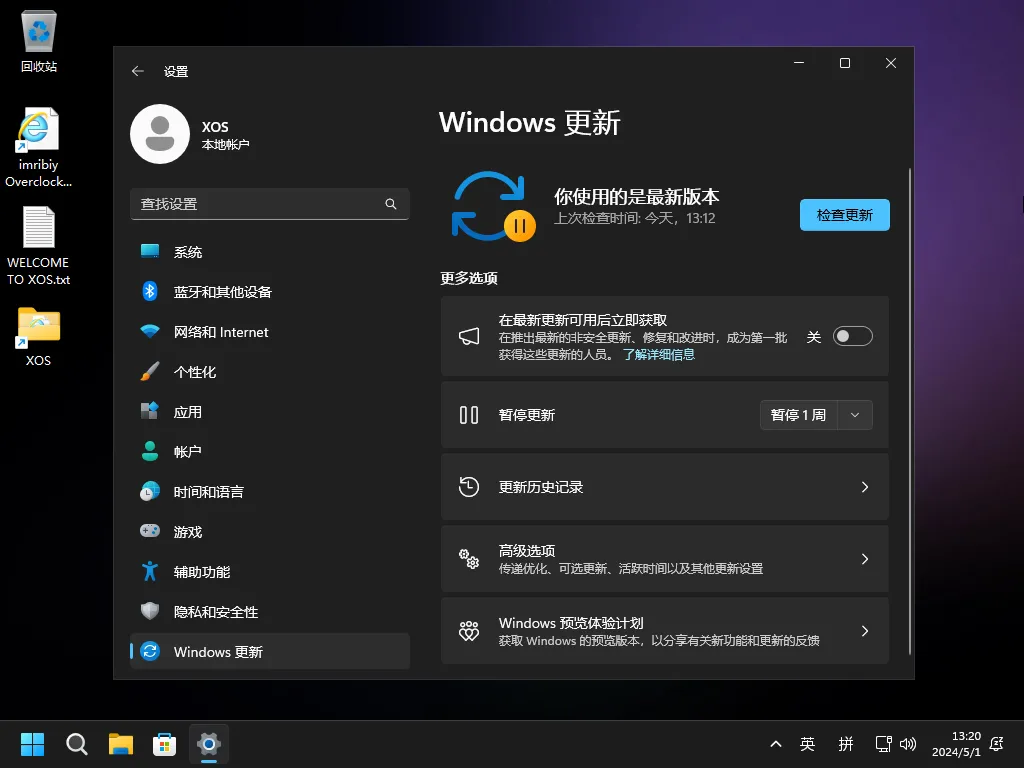This screenshot has height=768, width=1024.
Task: Click the 检查更新 button
Action: [844, 215]
